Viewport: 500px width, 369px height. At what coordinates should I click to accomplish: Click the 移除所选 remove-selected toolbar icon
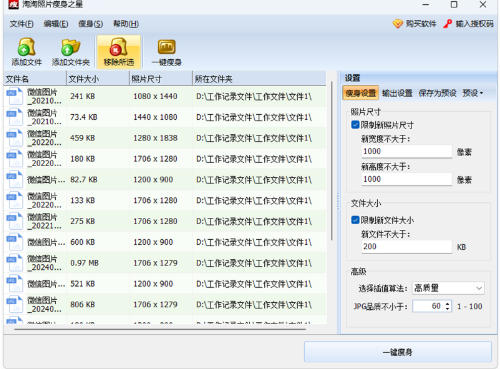(119, 47)
